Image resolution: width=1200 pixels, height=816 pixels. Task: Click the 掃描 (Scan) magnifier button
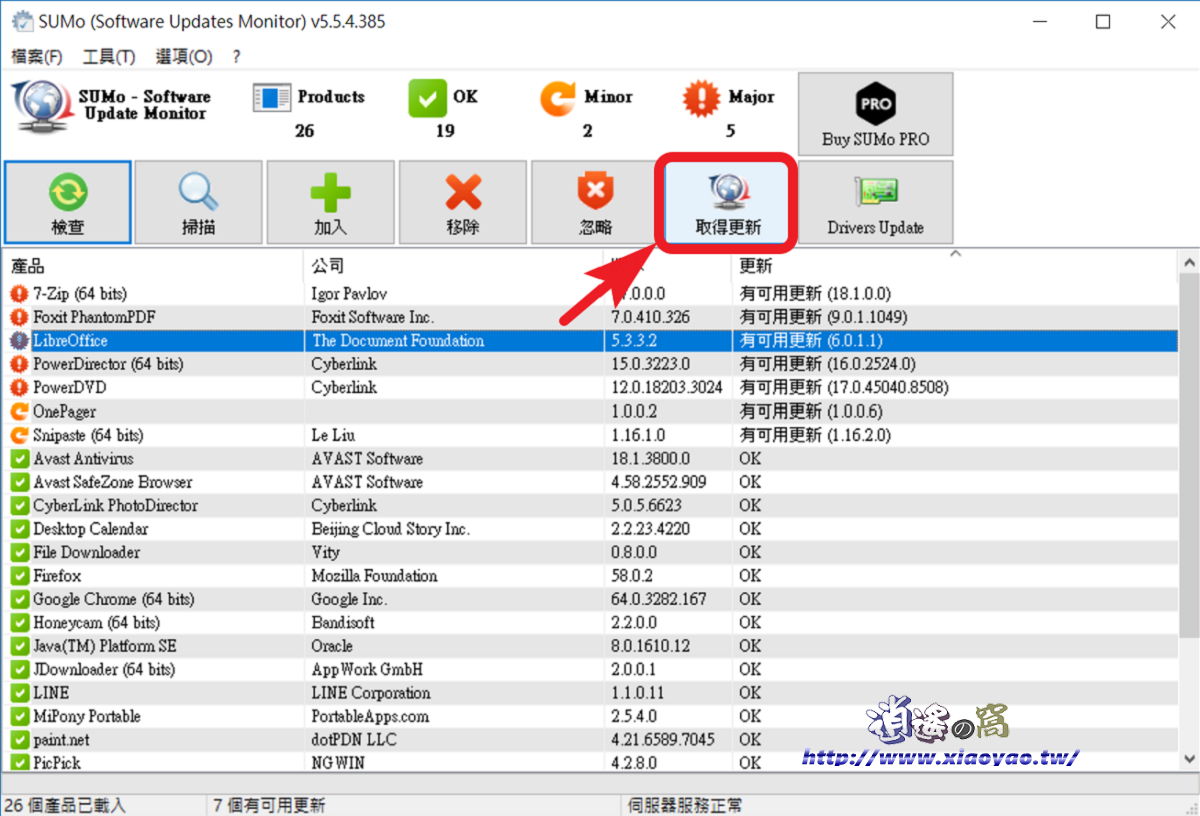[199, 202]
